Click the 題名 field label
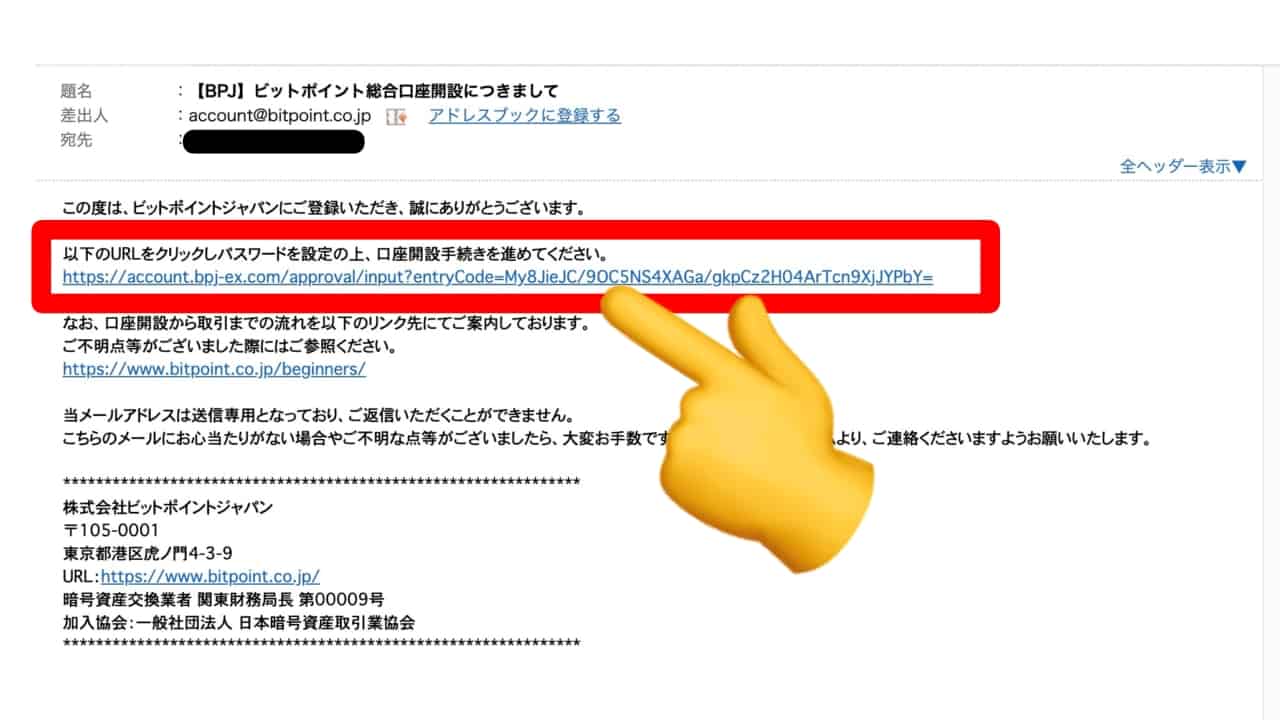This screenshot has width=1280, height=720. pyautogui.click(x=76, y=91)
